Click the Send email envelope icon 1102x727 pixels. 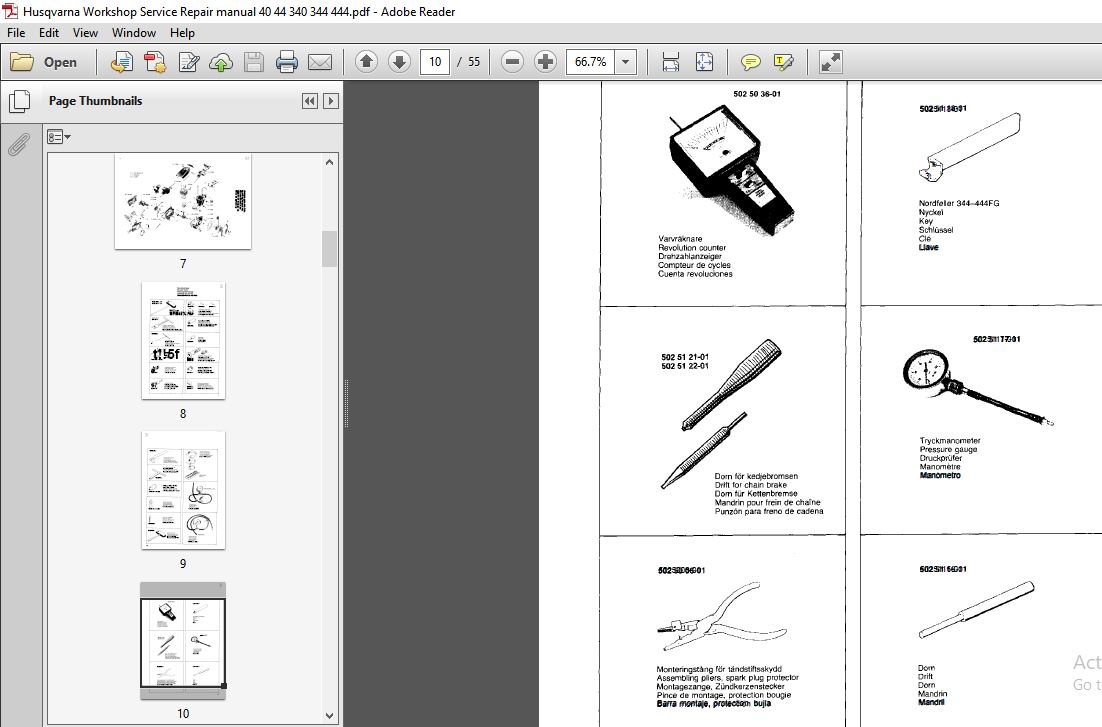(320, 62)
